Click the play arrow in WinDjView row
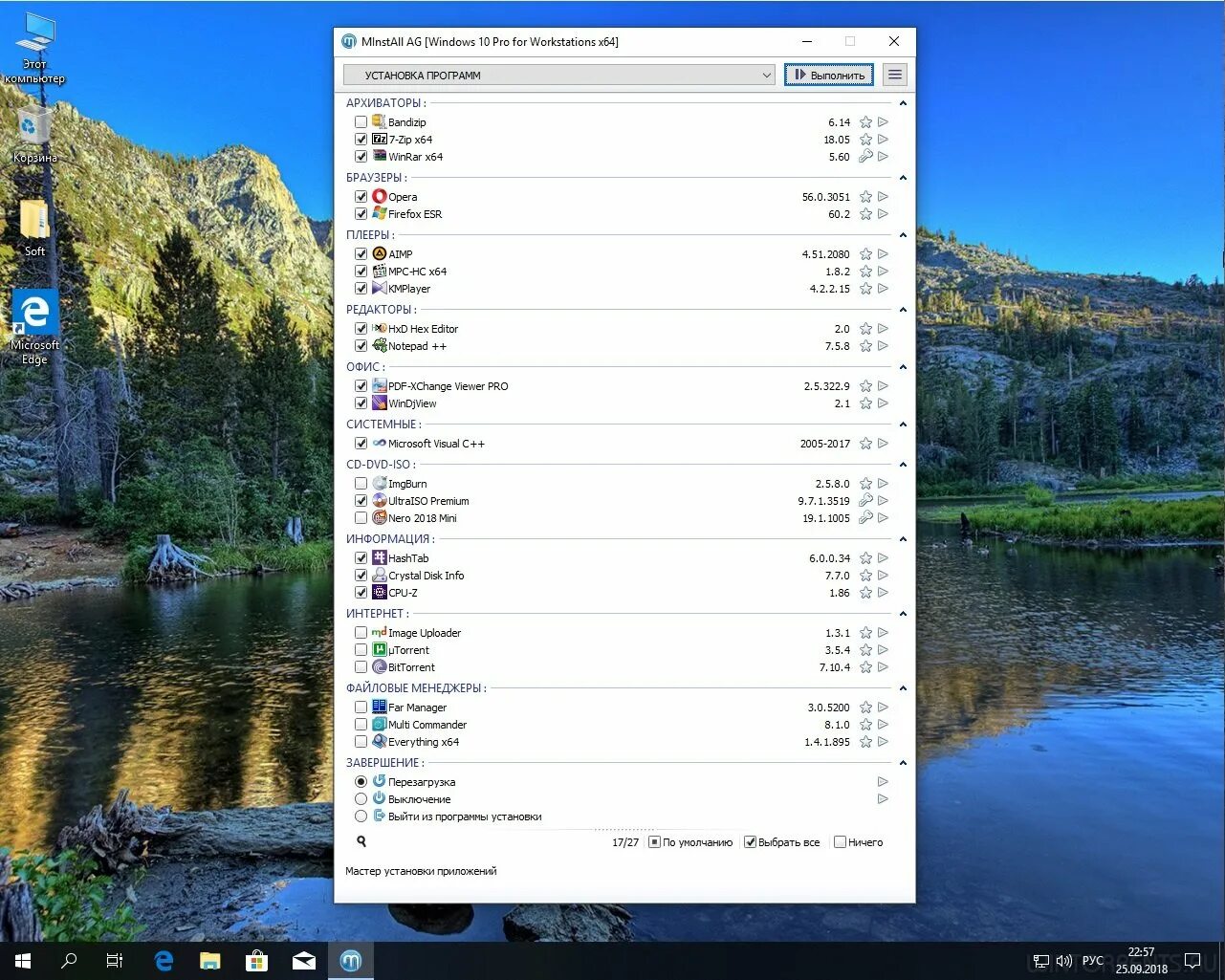Image resolution: width=1225 pixels, height=980 pixels. click(883, 403)
